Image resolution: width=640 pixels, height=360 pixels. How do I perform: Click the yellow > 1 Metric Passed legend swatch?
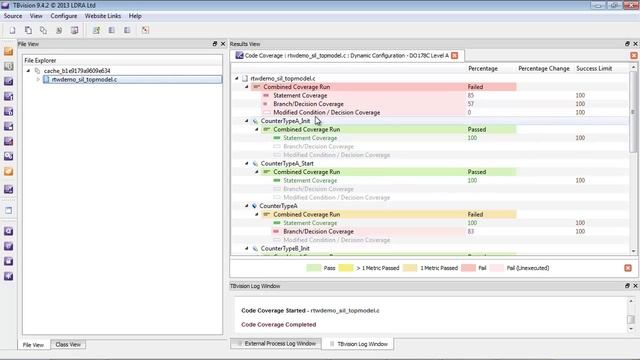pyautogui.click(x=346, y=268)
